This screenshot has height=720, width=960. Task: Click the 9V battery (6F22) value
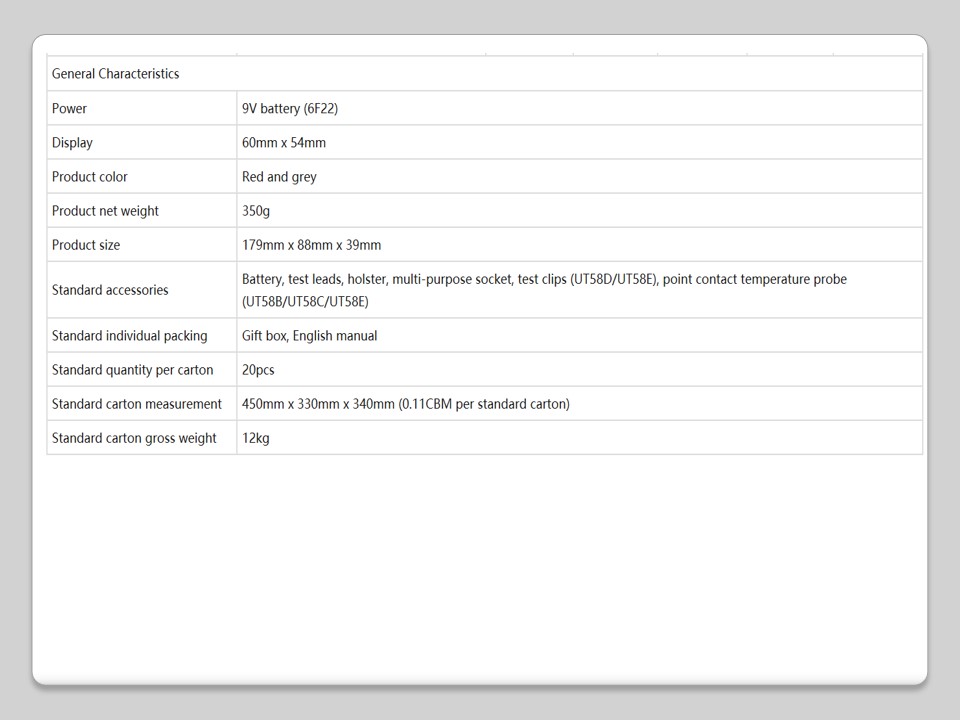(x=297, y=108)
